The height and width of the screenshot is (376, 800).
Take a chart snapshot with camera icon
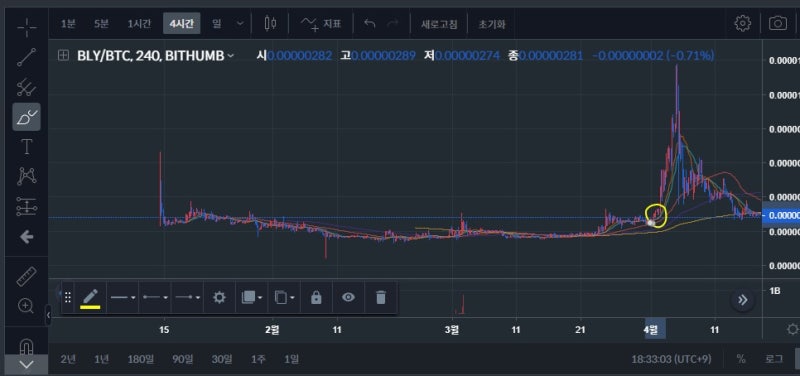778,23
